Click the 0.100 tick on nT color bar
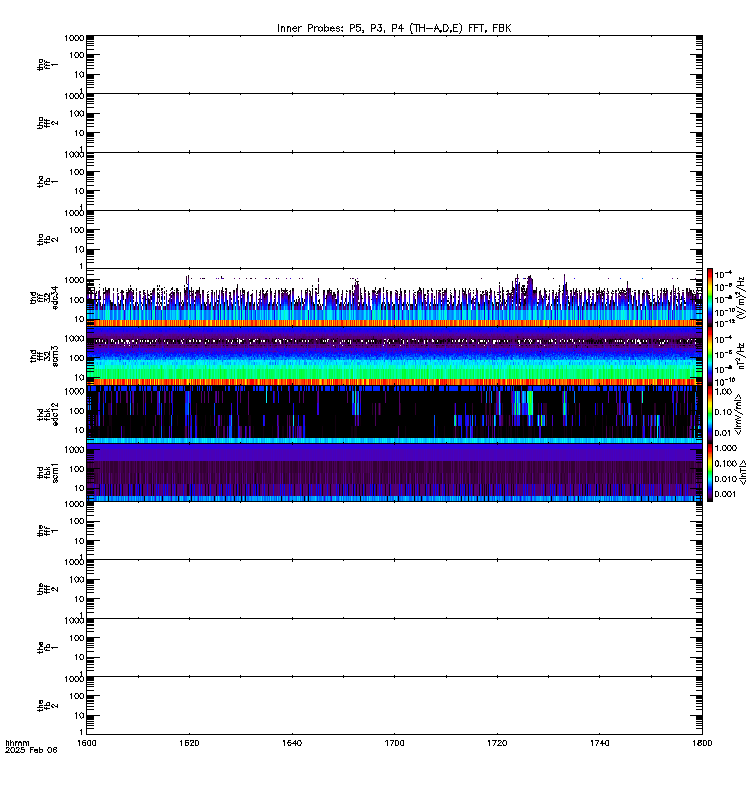750x800 pixels. point(726,463)
